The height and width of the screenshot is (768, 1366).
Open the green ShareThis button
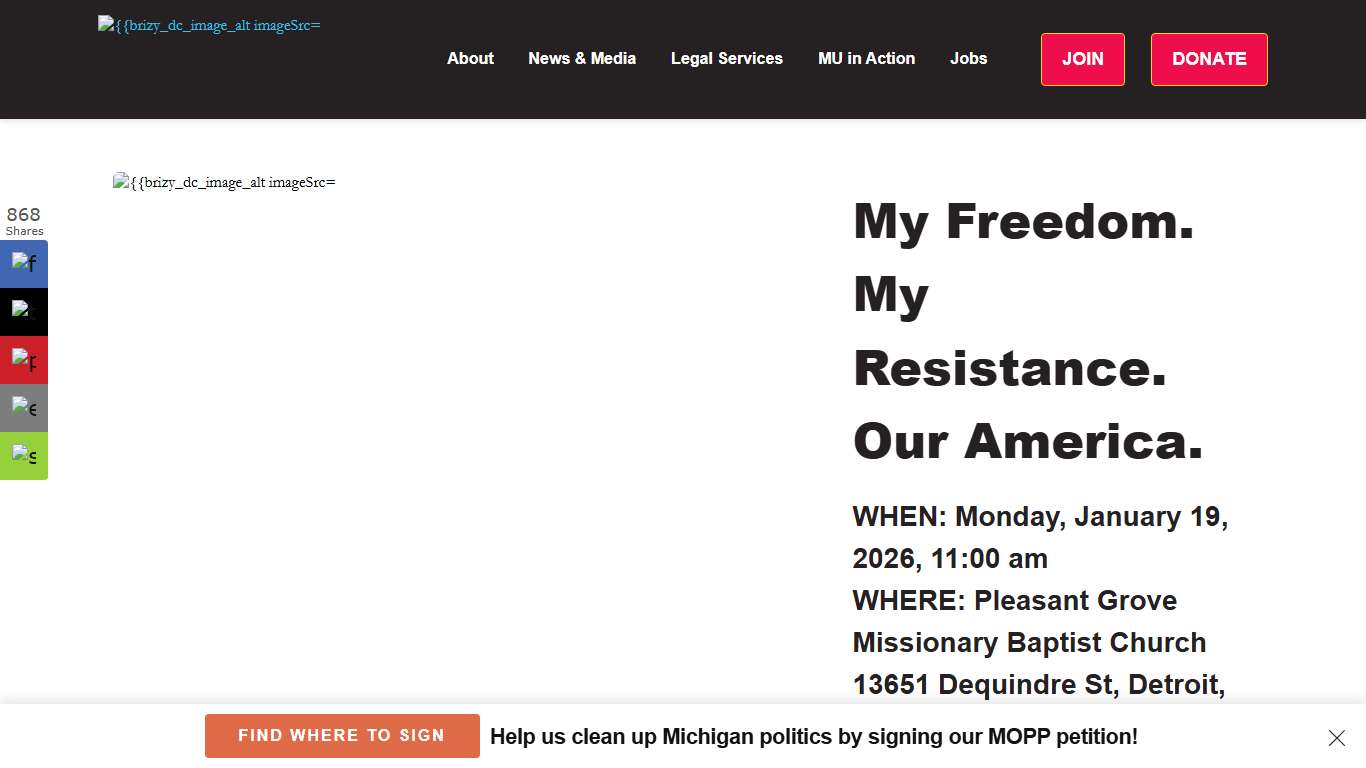[24, 456]
